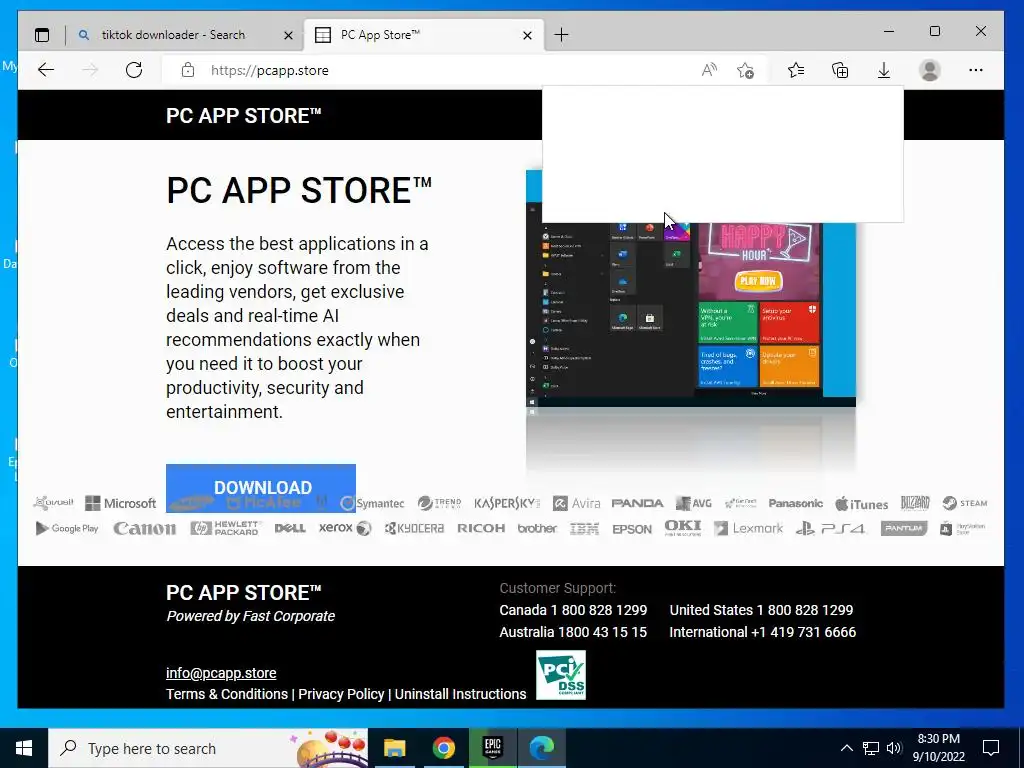Click the Hewlett Packard logo

pos(226,528)
